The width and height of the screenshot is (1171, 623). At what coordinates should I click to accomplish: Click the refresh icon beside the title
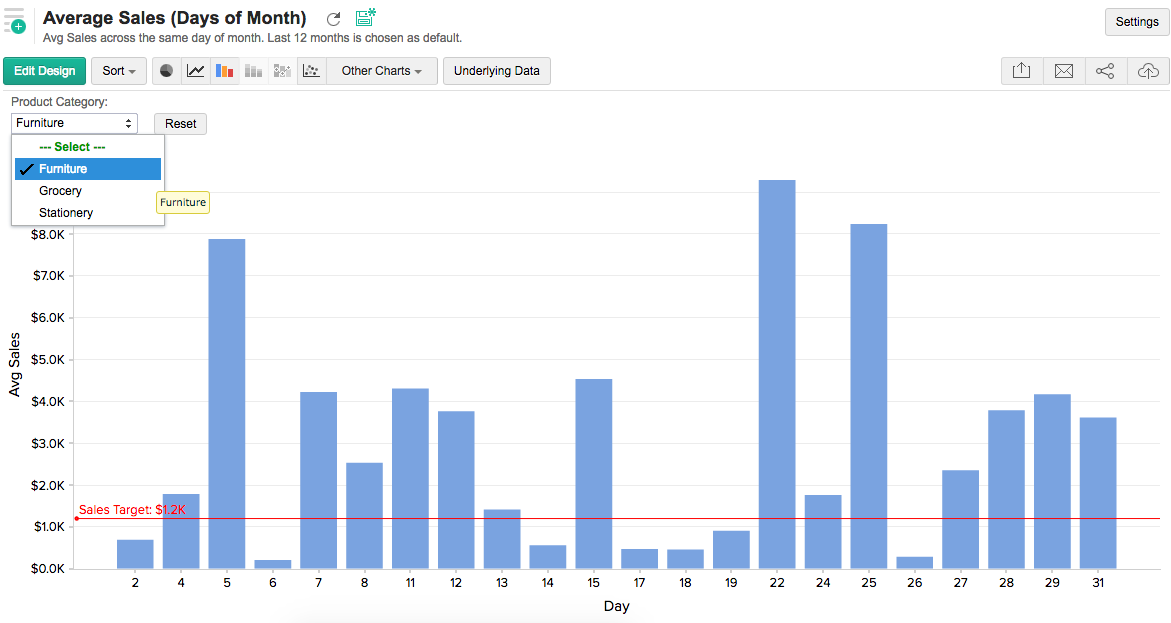tap(334, 19)
